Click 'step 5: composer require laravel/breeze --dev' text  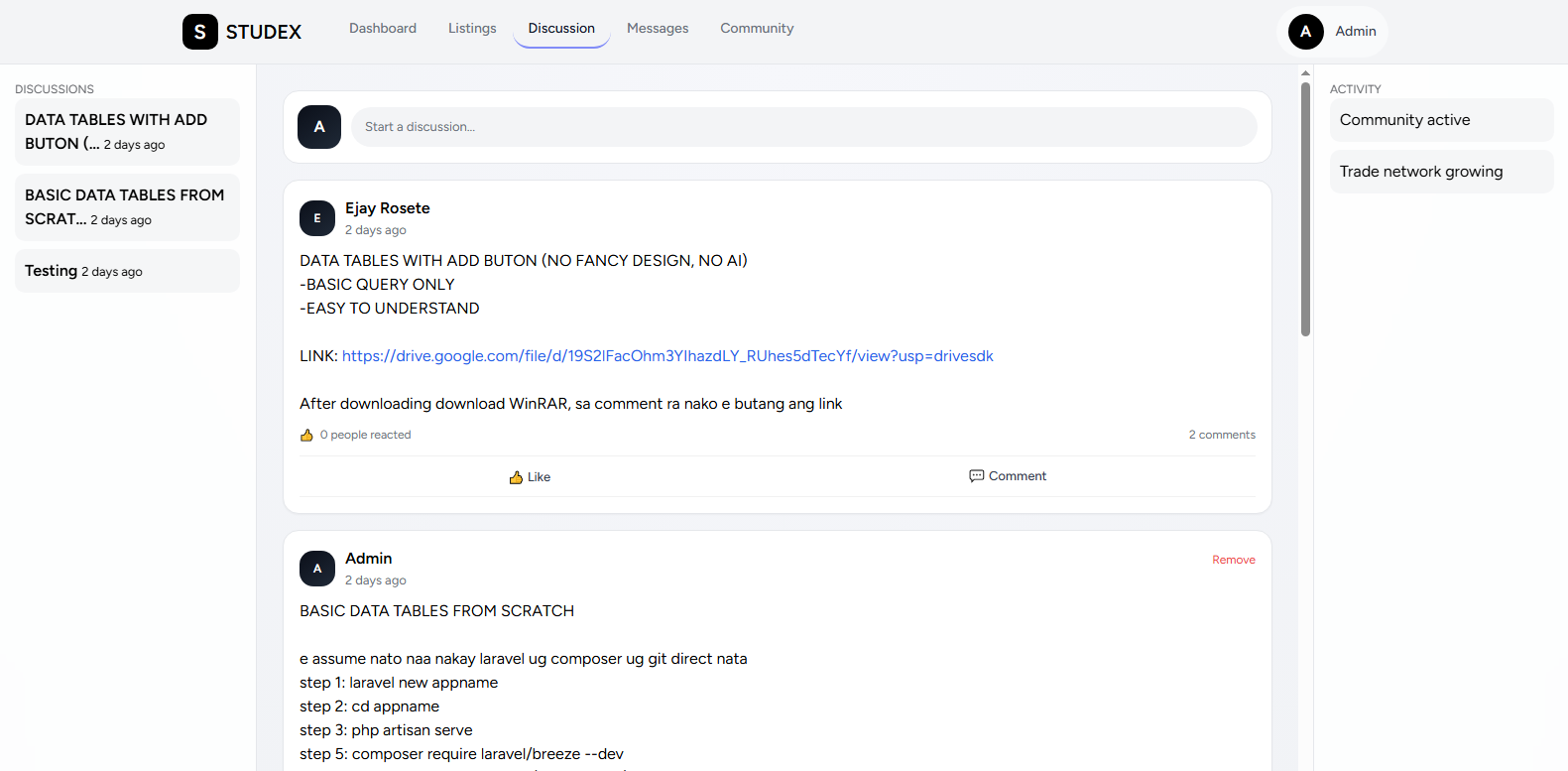pyautogui.click(x=461, y=754)
